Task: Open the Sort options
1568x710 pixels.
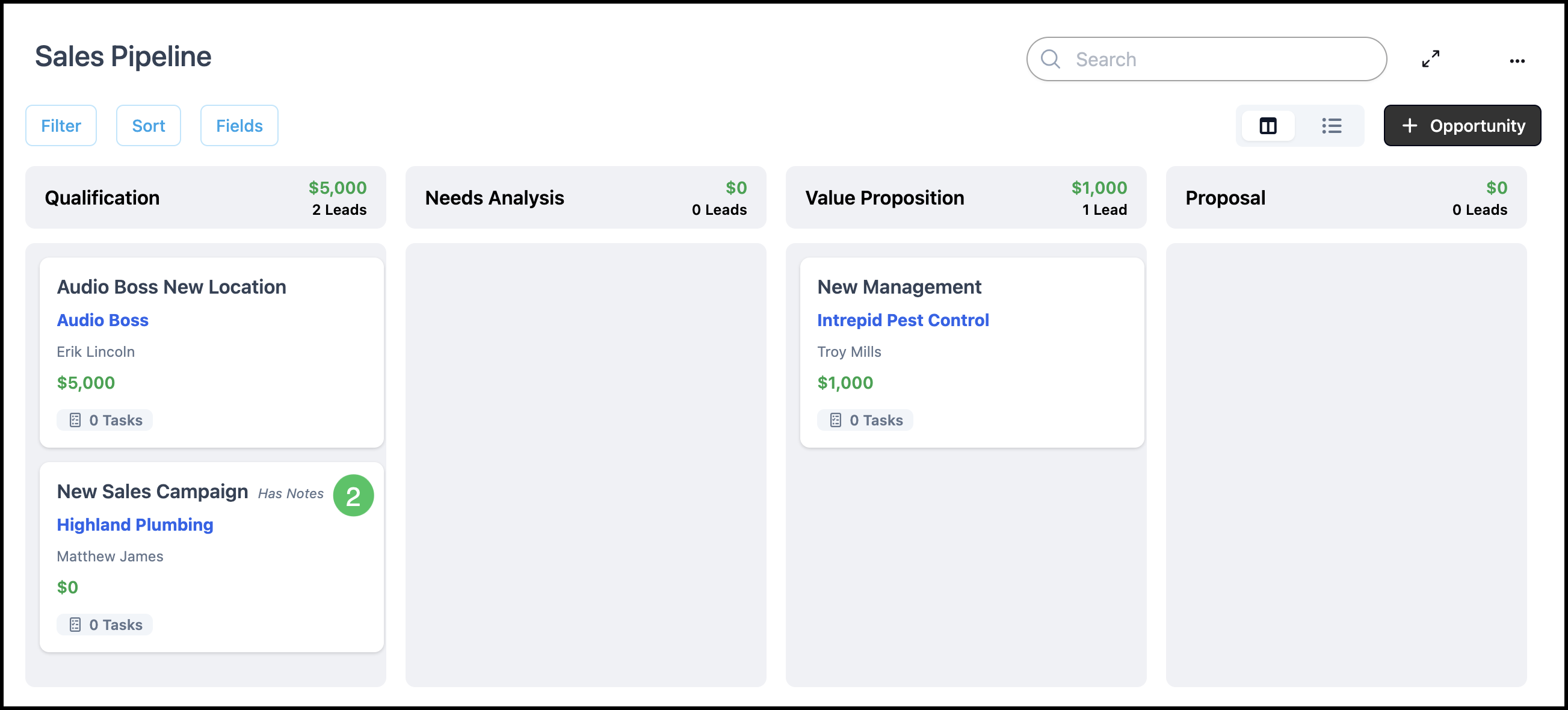Action: (149, 126)
